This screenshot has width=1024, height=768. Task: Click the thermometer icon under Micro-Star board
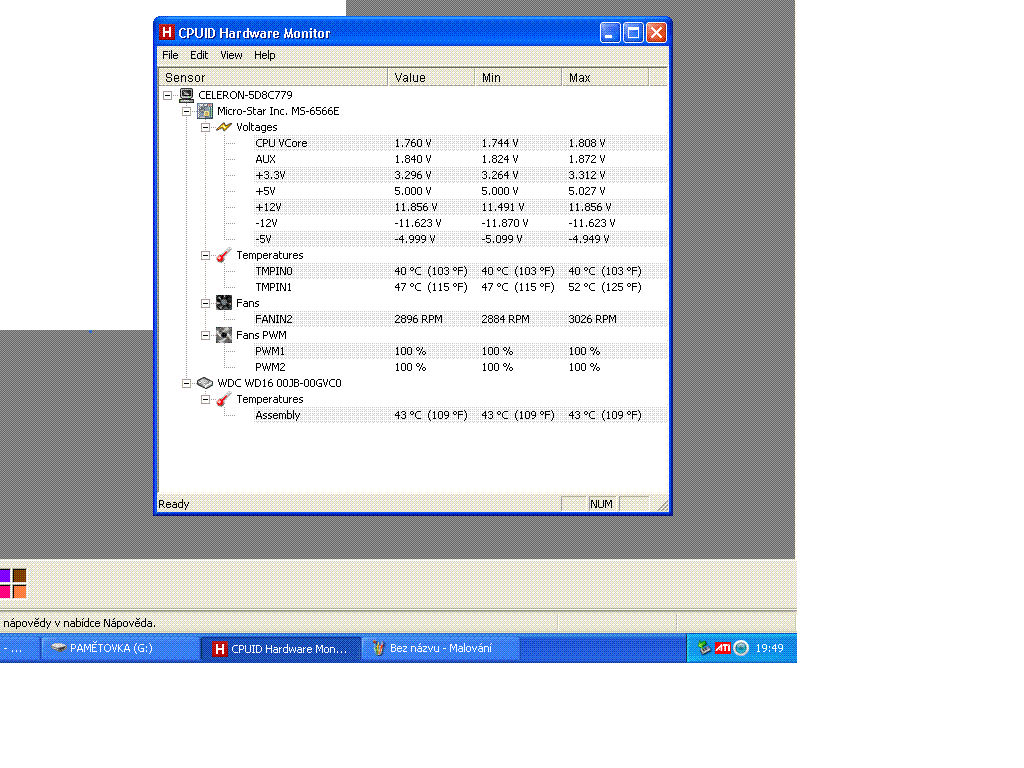[224, 255]
